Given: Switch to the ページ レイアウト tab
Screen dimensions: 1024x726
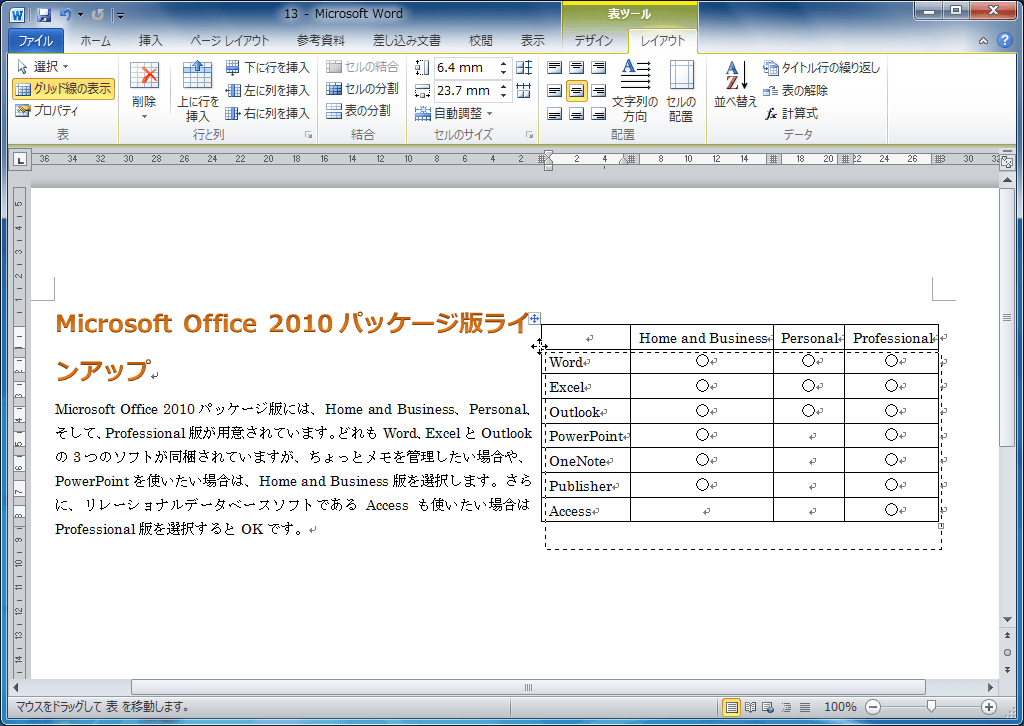Looking at the screenshot, I should 229,40.
